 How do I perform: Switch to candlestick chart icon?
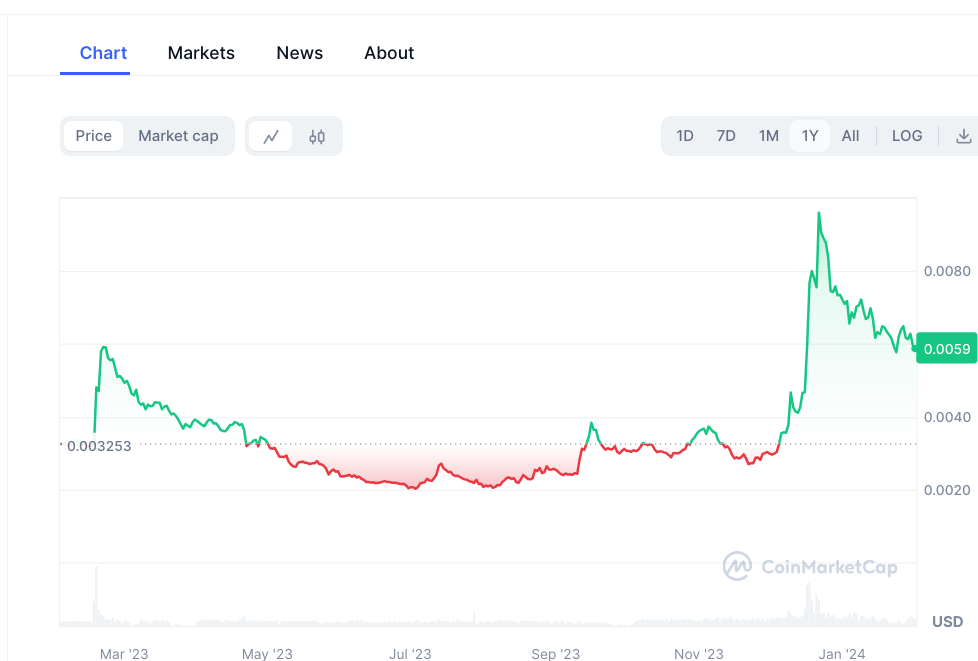(x=317, y=137)
